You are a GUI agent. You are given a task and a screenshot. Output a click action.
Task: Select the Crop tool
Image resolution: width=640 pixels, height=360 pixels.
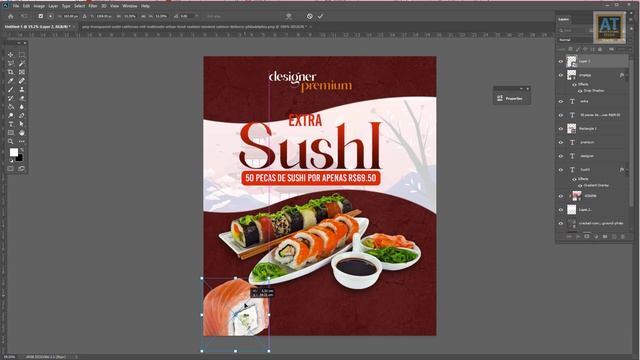tap(11, 72)
